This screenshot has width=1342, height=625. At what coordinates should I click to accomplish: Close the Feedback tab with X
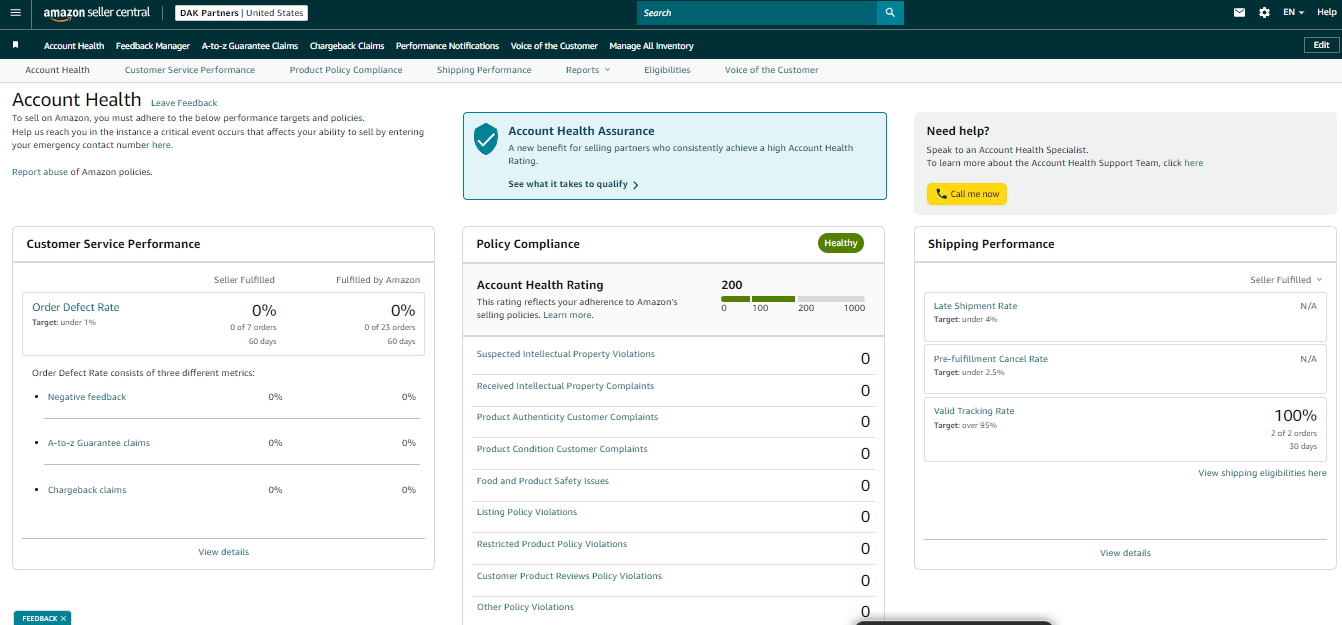(63, 619)
